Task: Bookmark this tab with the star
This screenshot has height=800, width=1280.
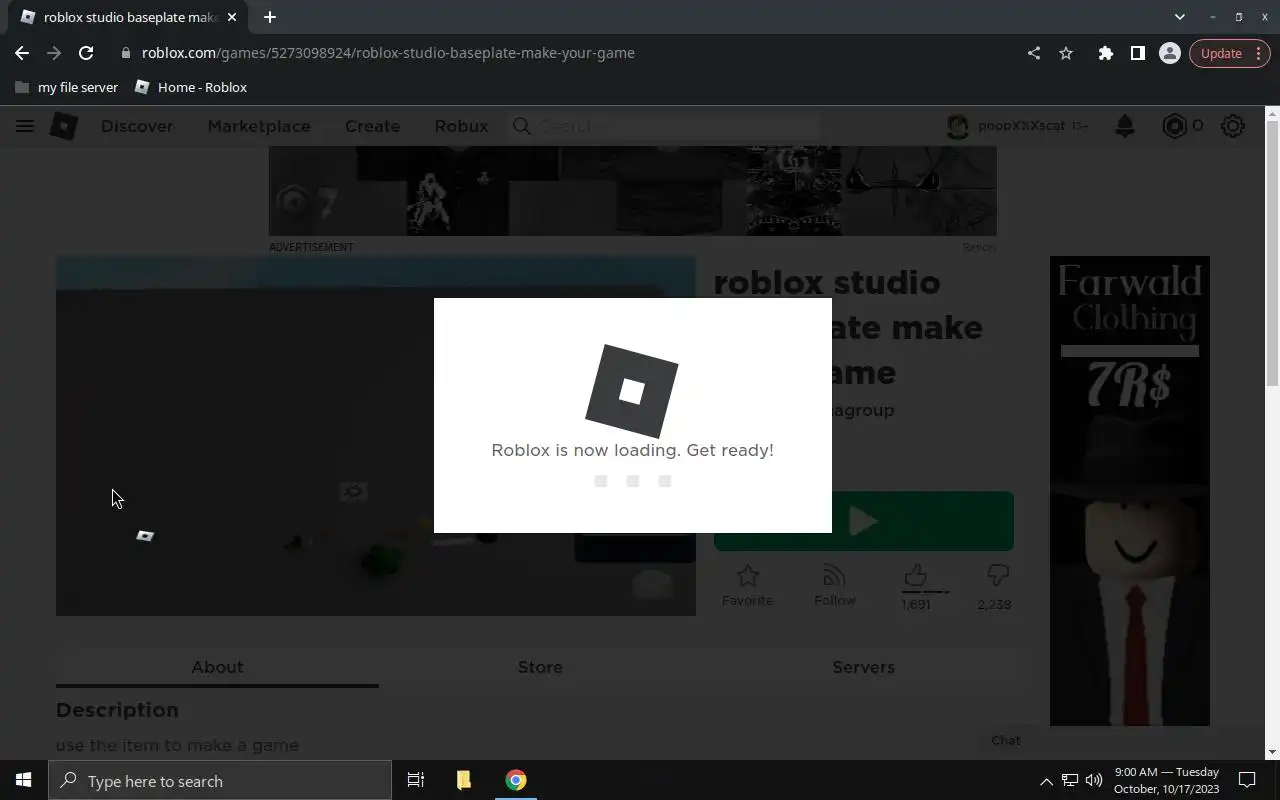Action: [x=1066, y=53]
